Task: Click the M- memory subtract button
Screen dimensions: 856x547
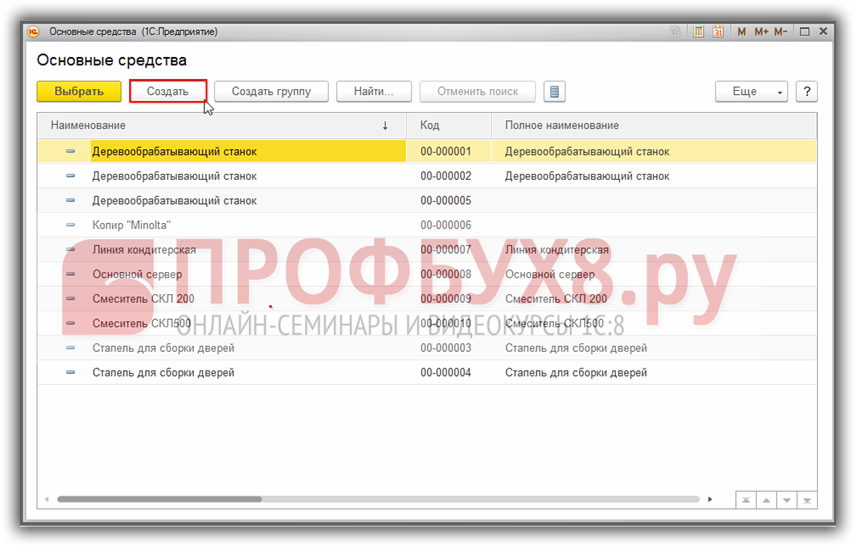Action: coord(781,32)
